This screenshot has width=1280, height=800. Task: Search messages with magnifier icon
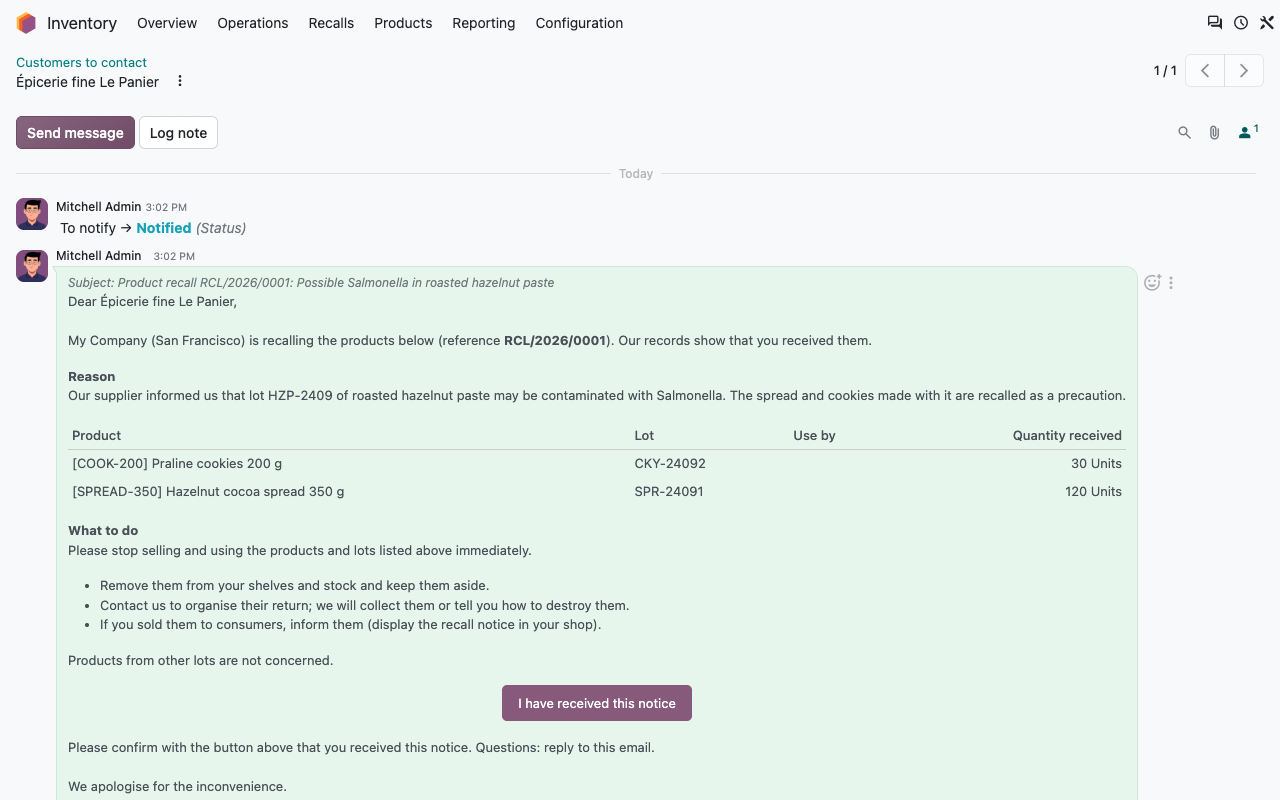pyautogui.click(x=1184, y=132)
